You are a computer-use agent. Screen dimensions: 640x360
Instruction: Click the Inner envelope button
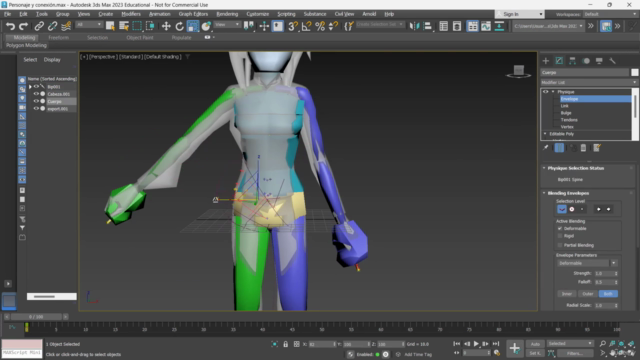point(567,294)
